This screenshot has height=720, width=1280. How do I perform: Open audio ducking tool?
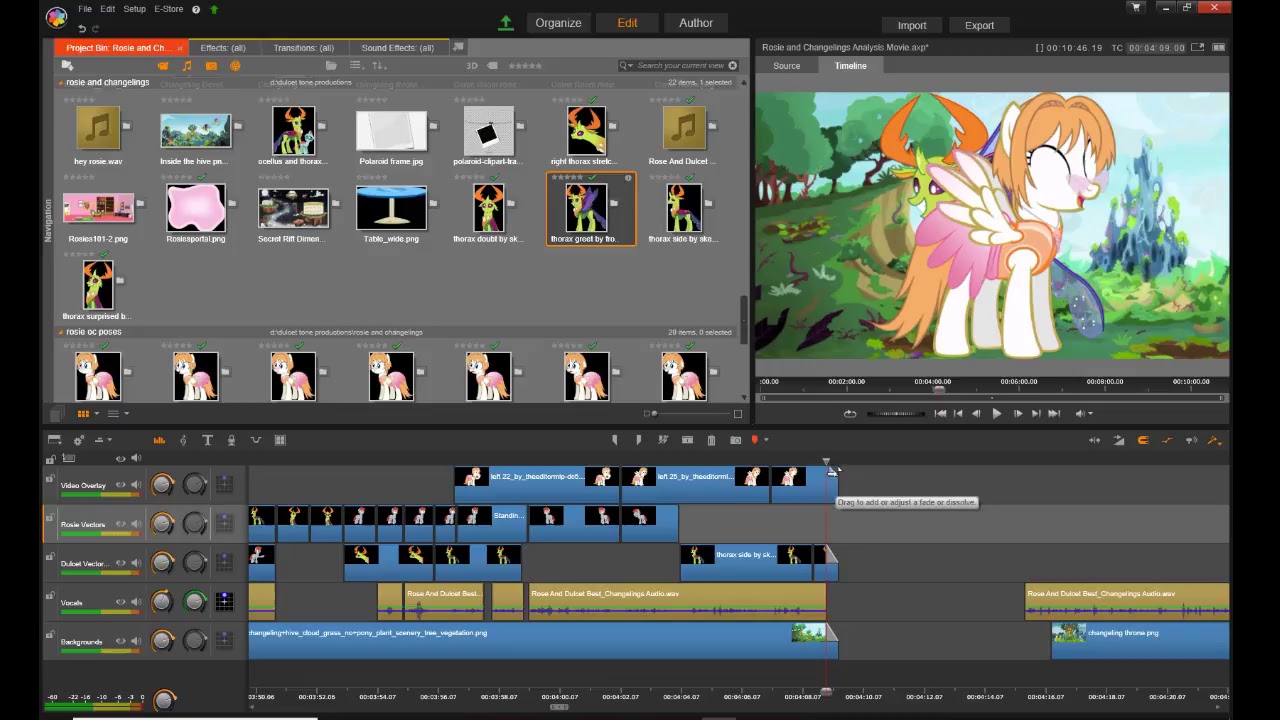(x=255, y=440)
